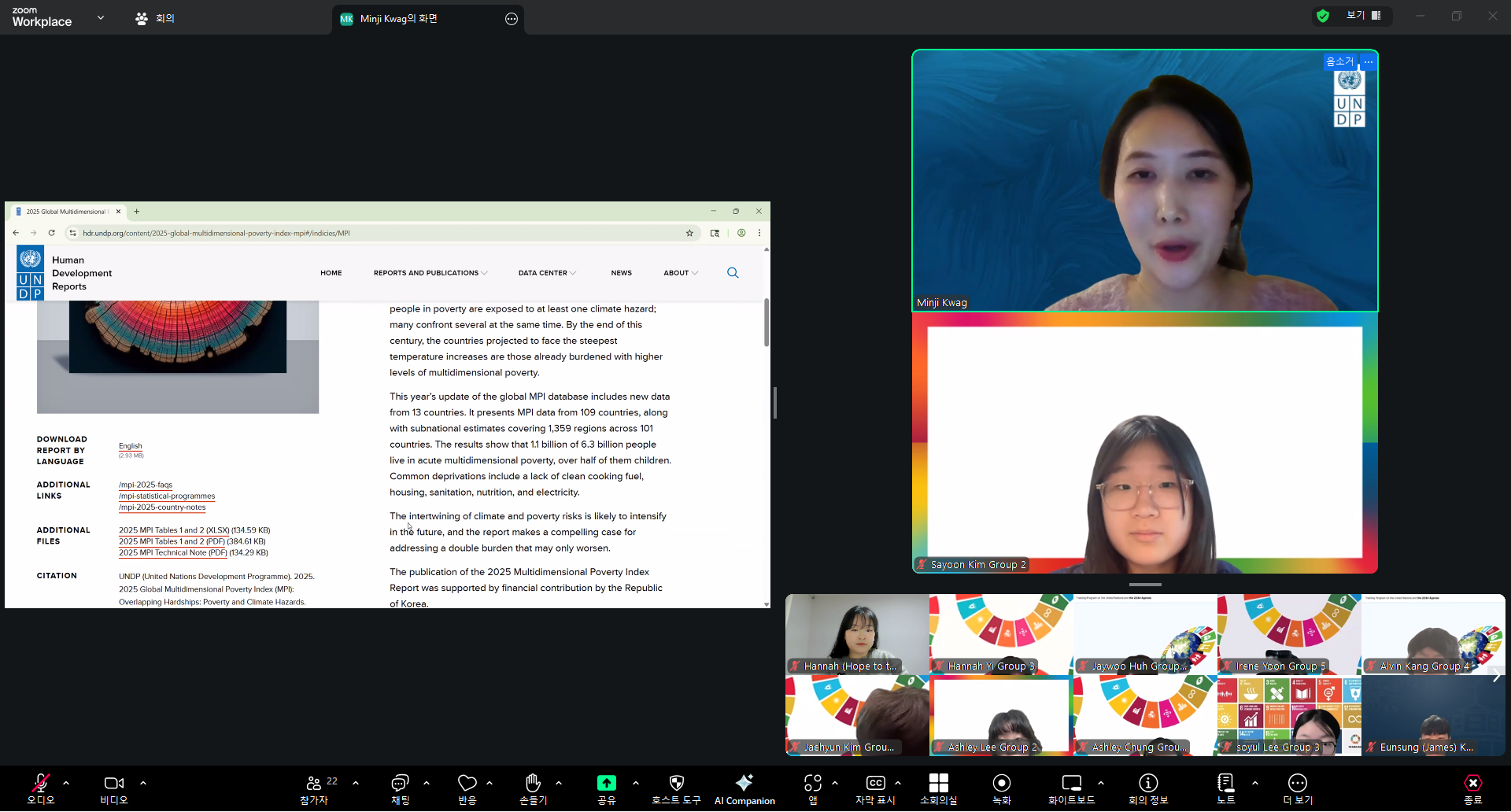Expand raise hand options arrow
The image size is (1511, 812).
(x=559, y=783)
